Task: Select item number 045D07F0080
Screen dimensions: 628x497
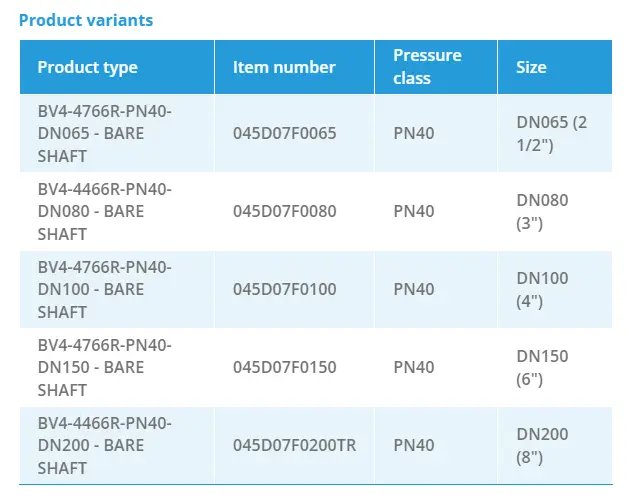Action: tap(285, 211)
